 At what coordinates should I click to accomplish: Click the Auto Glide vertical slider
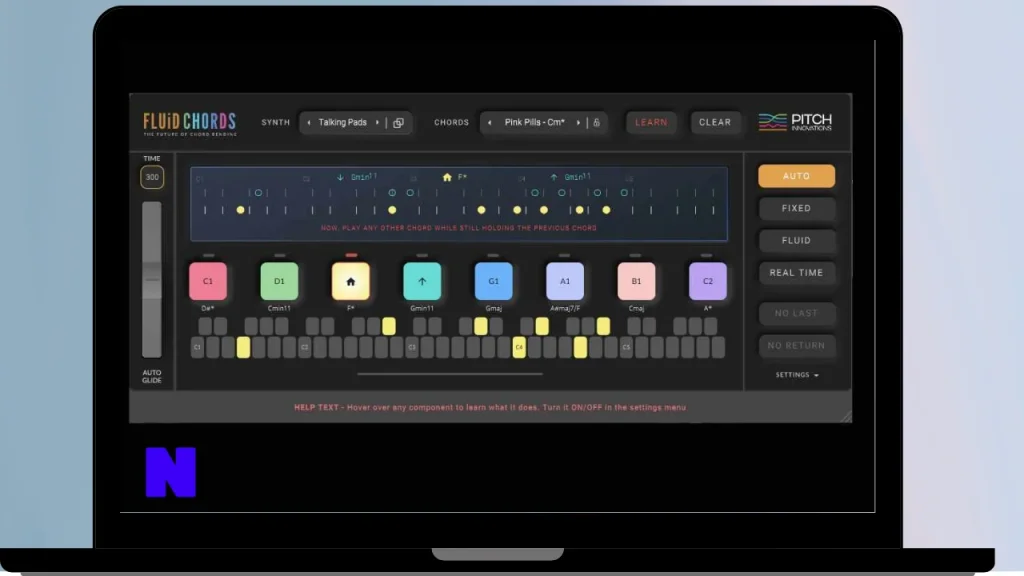(152, 280)
